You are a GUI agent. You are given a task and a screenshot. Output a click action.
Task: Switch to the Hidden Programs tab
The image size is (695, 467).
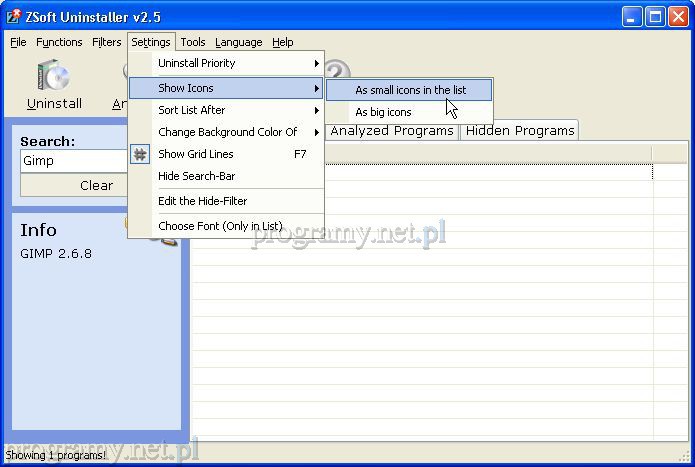point(520,131)
